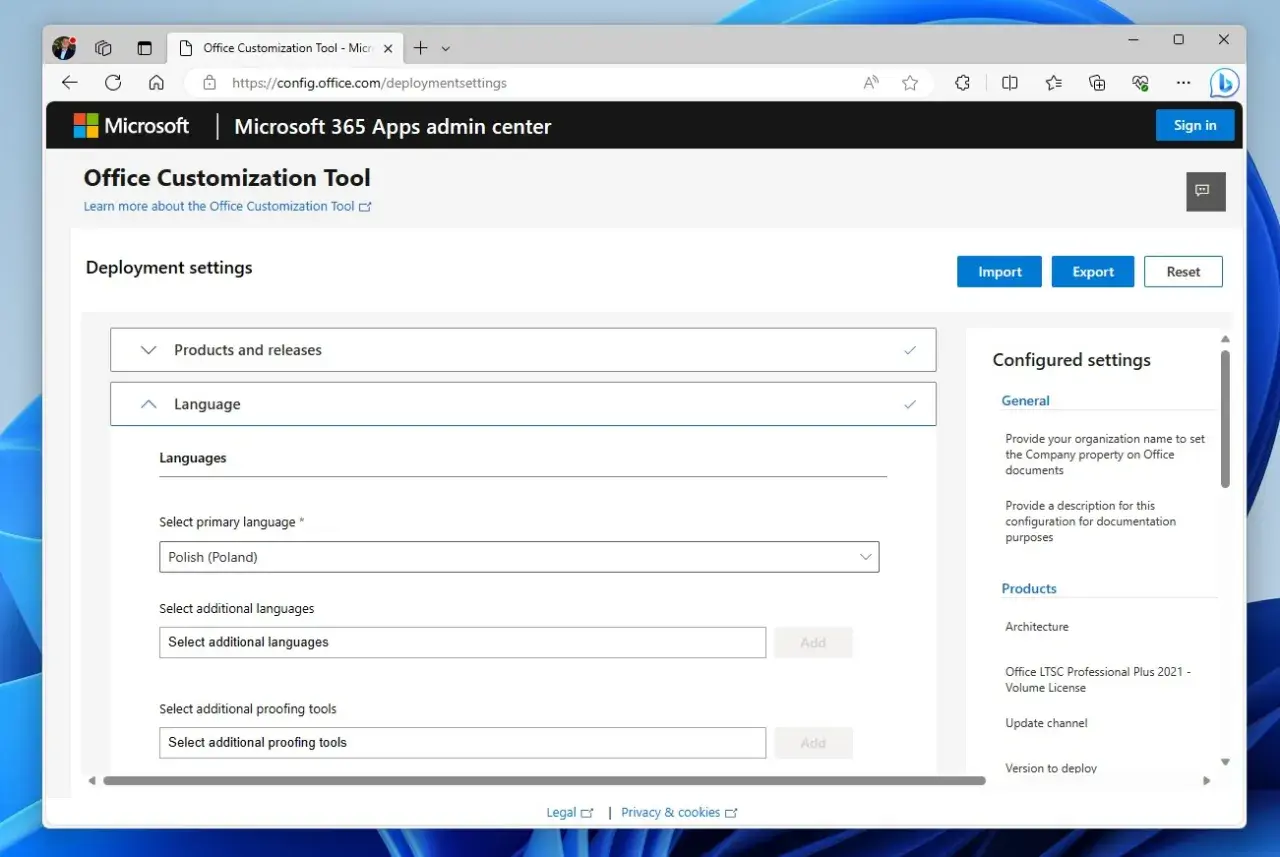
Task: Expand the Products and releases section
Action: coord(523,350)
